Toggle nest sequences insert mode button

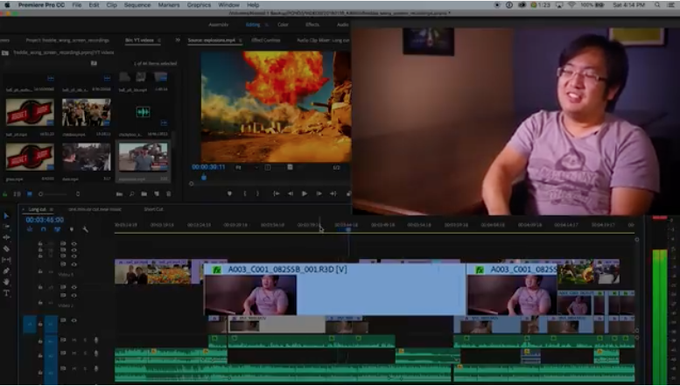[29, 229]
